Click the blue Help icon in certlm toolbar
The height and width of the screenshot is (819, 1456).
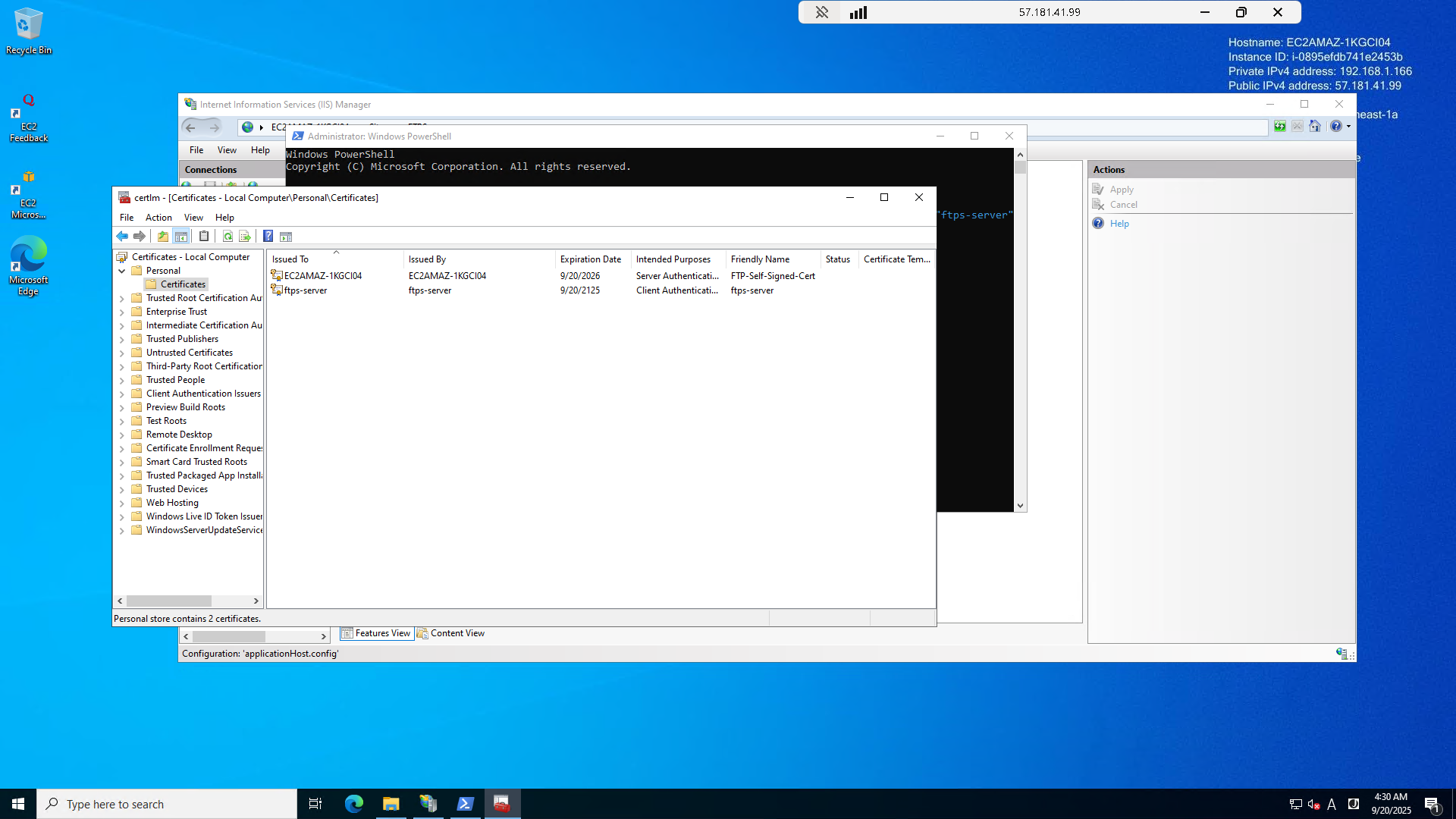tap(268, 237)
